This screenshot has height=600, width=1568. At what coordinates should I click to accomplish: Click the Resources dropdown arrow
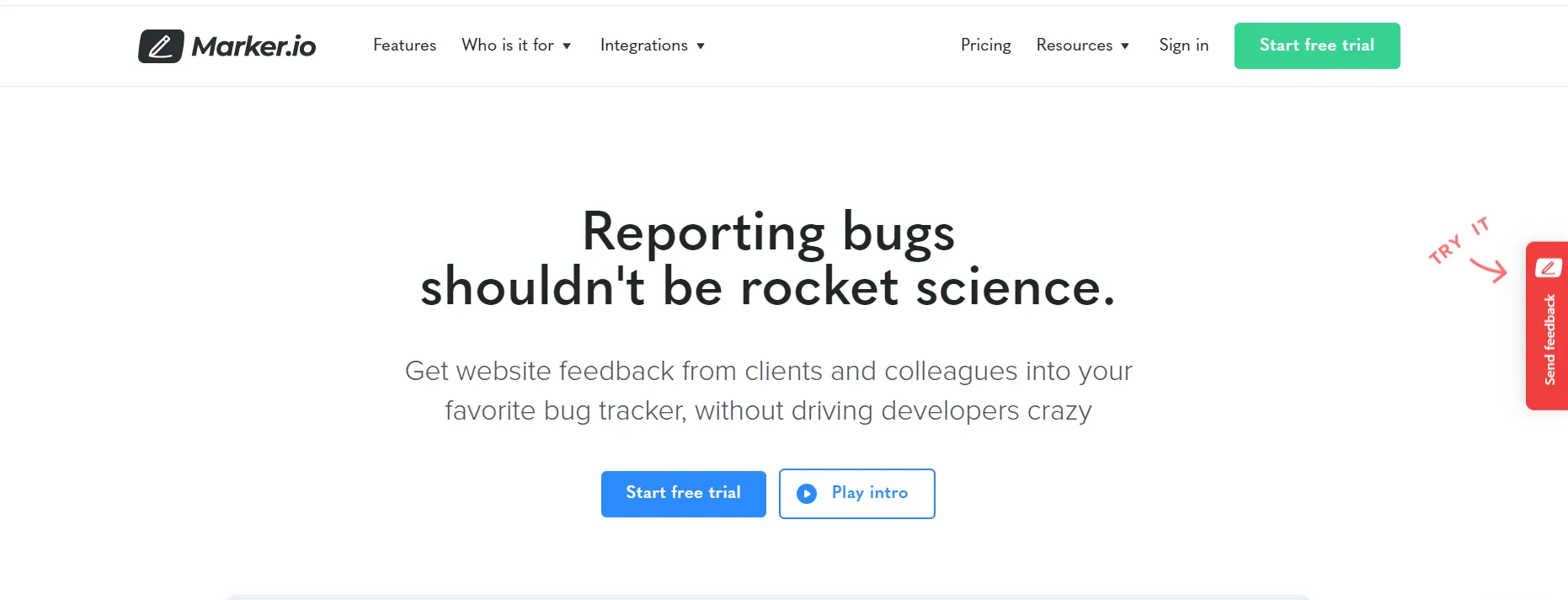click(x=1125, y=46)
